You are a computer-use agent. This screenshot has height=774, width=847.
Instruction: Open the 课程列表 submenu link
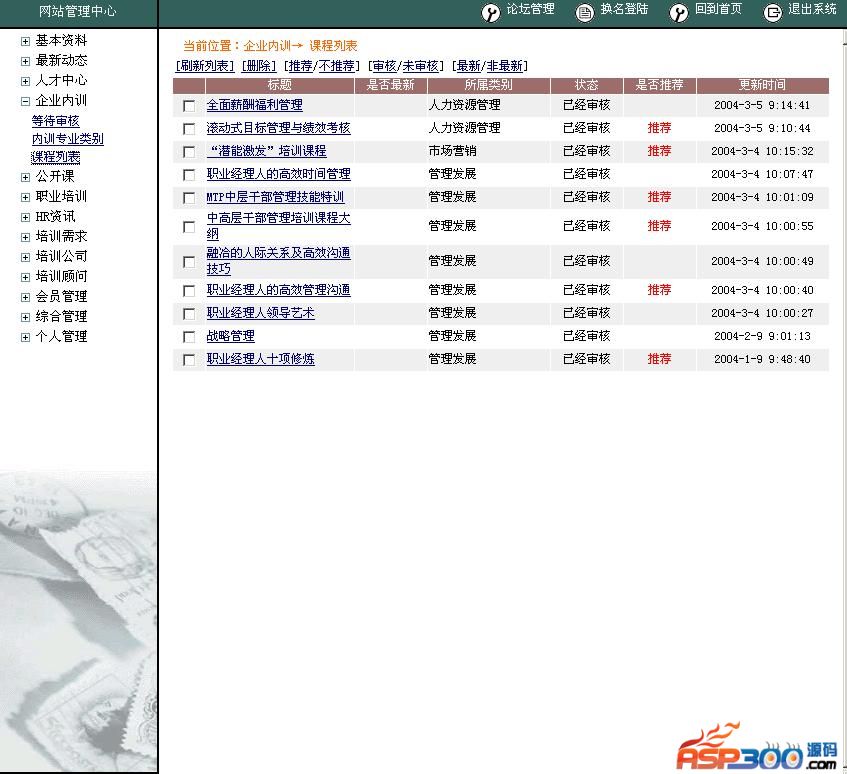[x=56, y=157]
